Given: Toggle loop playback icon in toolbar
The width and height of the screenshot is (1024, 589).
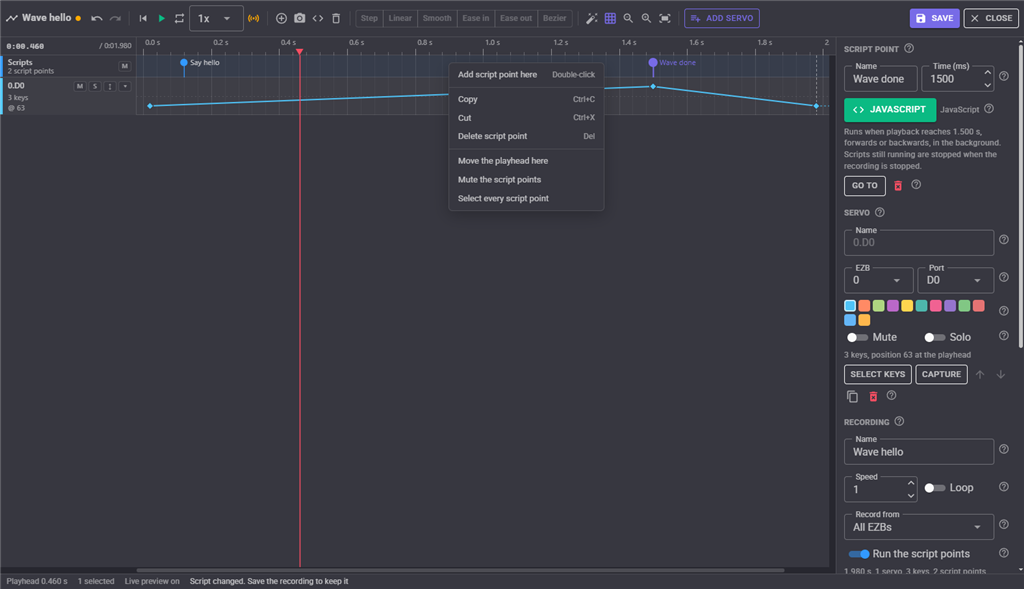Looking at the screenshot, I should click(180, 18).
